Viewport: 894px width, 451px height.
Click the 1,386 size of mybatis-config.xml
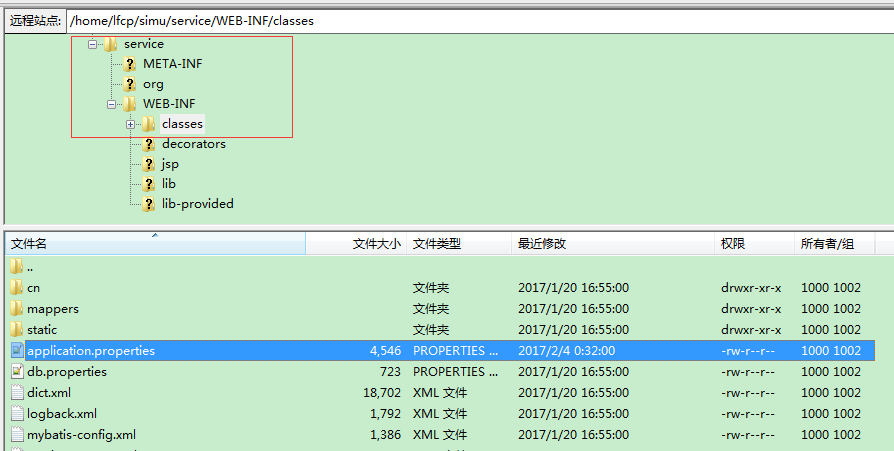385,434
